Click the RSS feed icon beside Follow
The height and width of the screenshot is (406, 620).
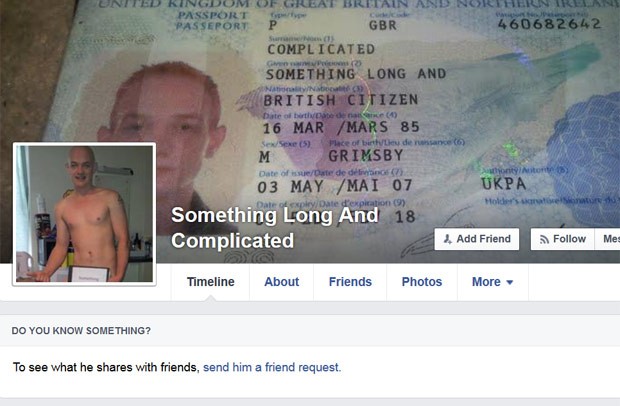pyautogui.click(x=544, y=240)
